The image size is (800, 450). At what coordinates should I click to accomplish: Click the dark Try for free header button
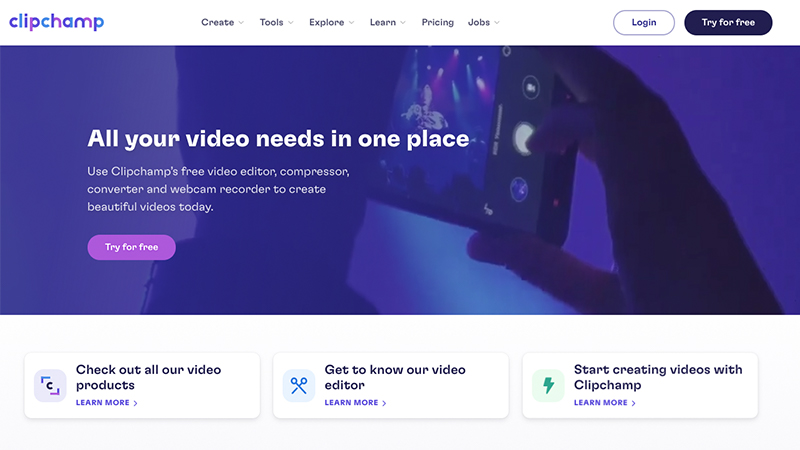point(728,22)
